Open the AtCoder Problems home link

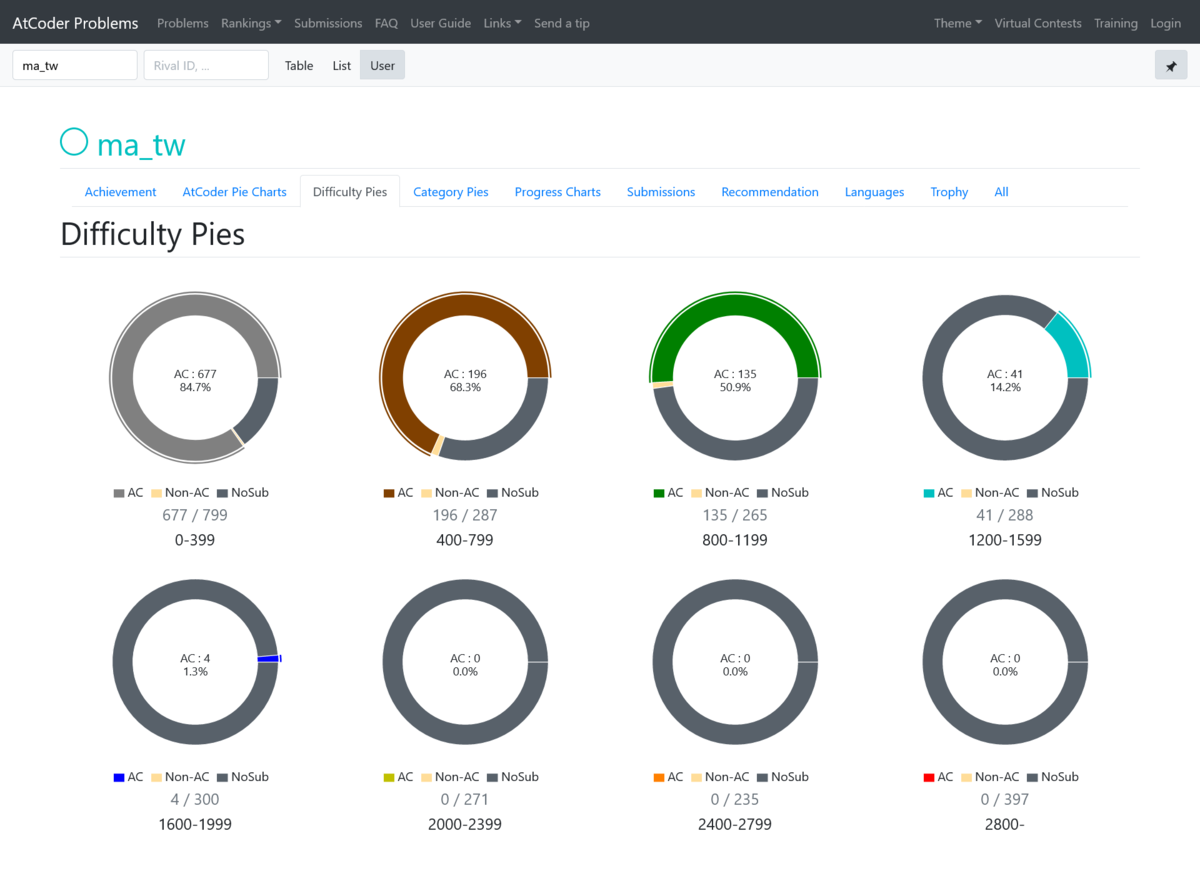(x=75, y=23)
